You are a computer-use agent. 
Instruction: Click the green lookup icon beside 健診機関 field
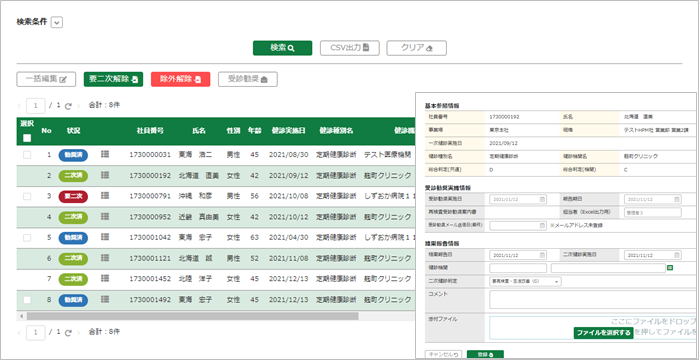coord(670,268)
